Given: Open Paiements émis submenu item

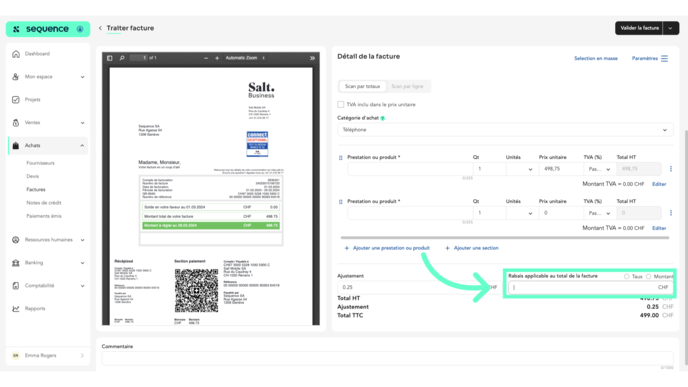Looking at the screenshot, I should pos(44,216).
